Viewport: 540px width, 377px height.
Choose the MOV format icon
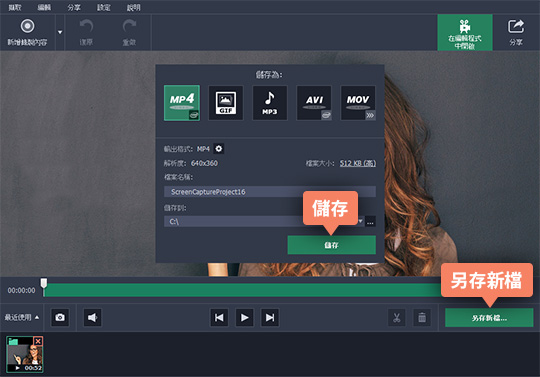tap(358, 103)
